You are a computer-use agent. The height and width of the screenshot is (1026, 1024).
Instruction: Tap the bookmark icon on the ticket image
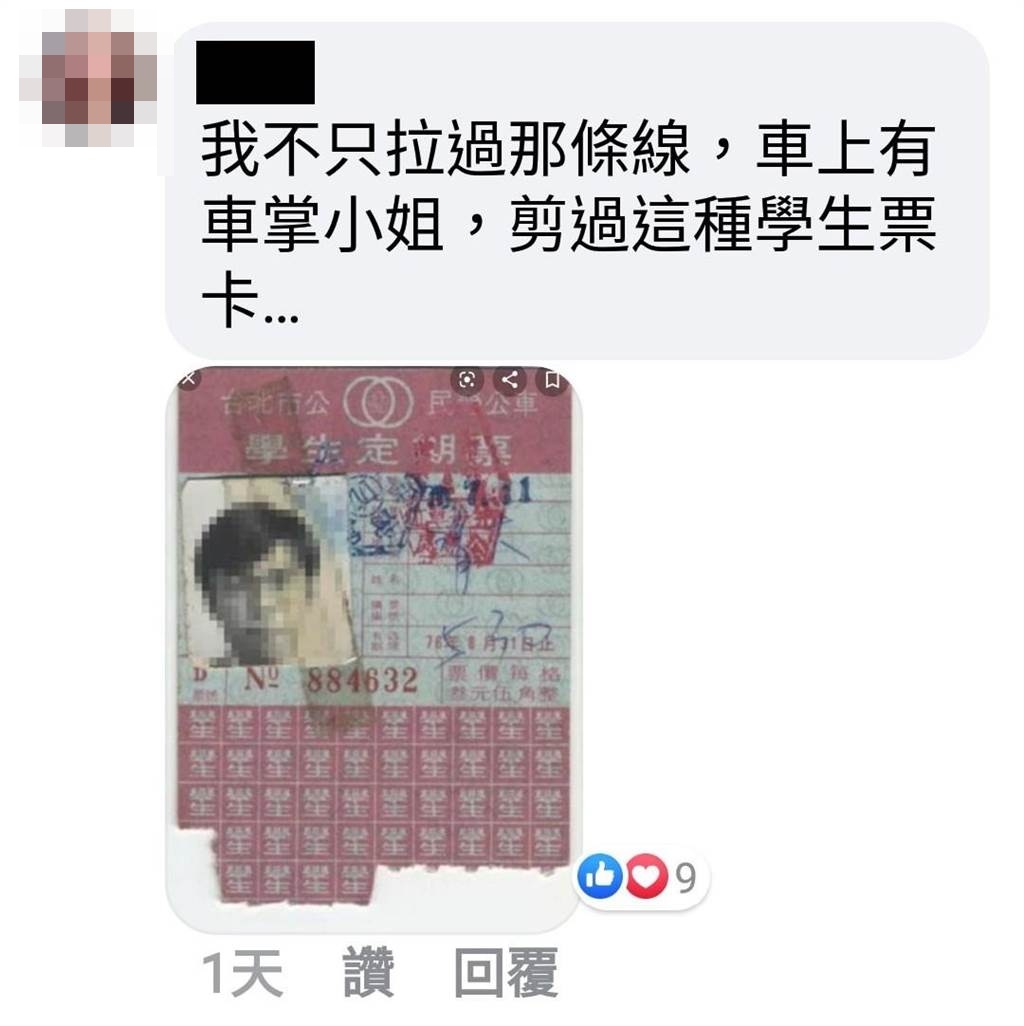tap(552, 380)
